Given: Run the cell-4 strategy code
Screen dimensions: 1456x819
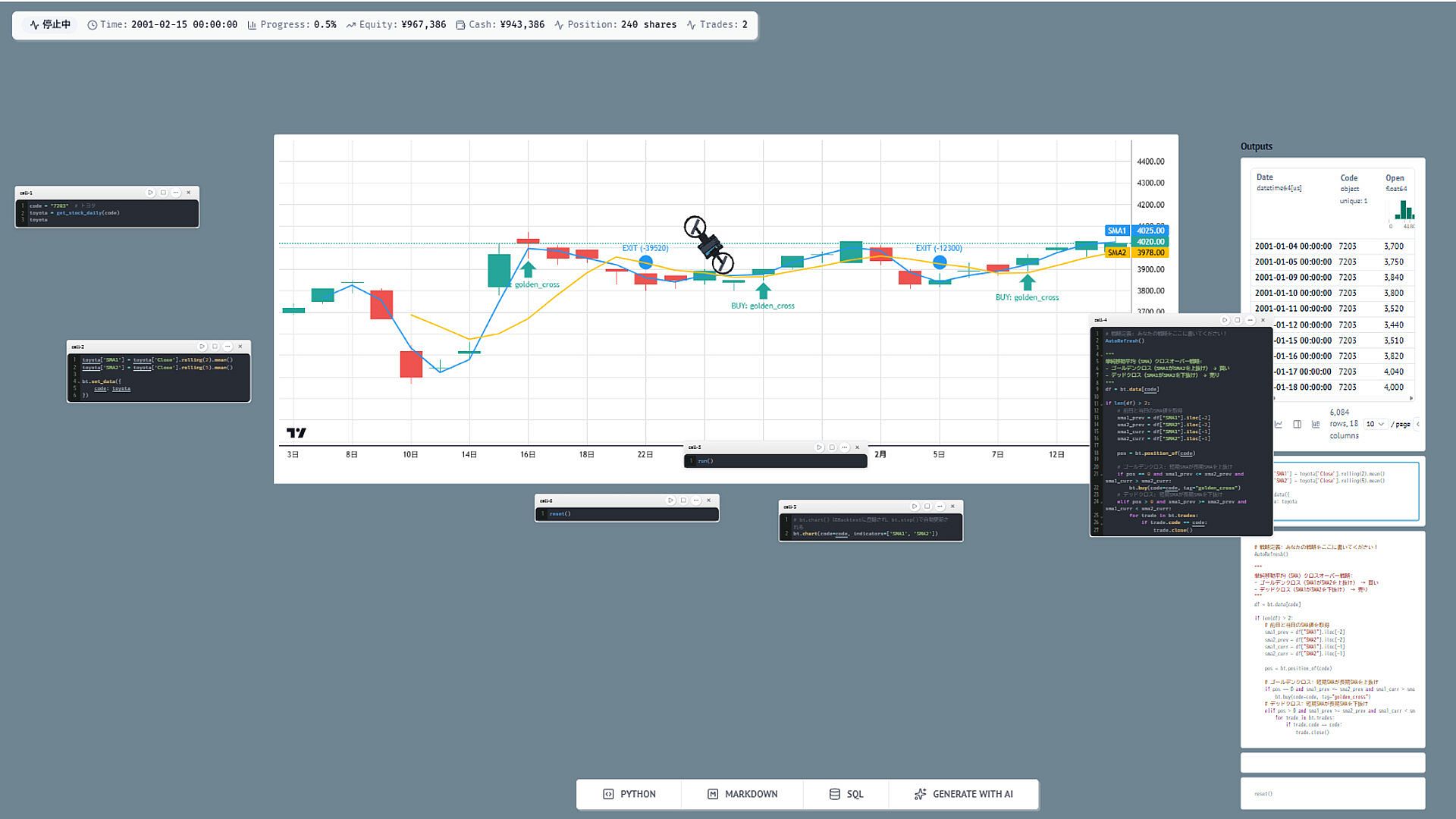Looking at the screenshot, I should coord(1224,320).
